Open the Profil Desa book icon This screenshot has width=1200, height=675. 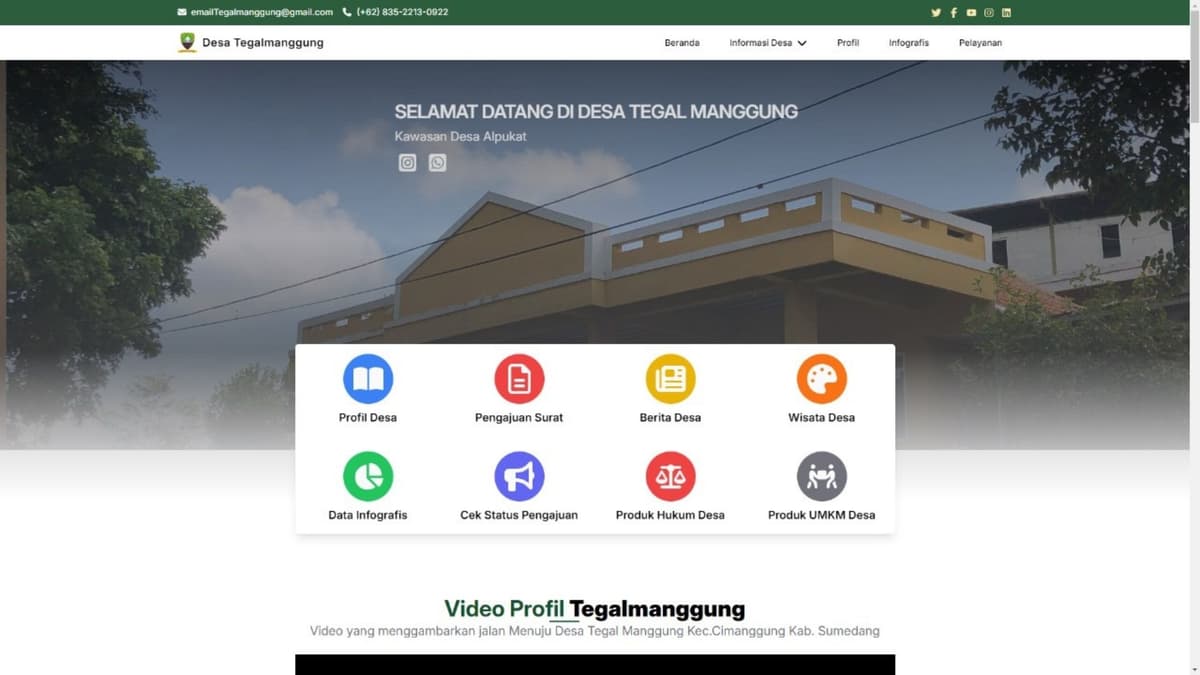pyautogui.click(x=368, y=379)
